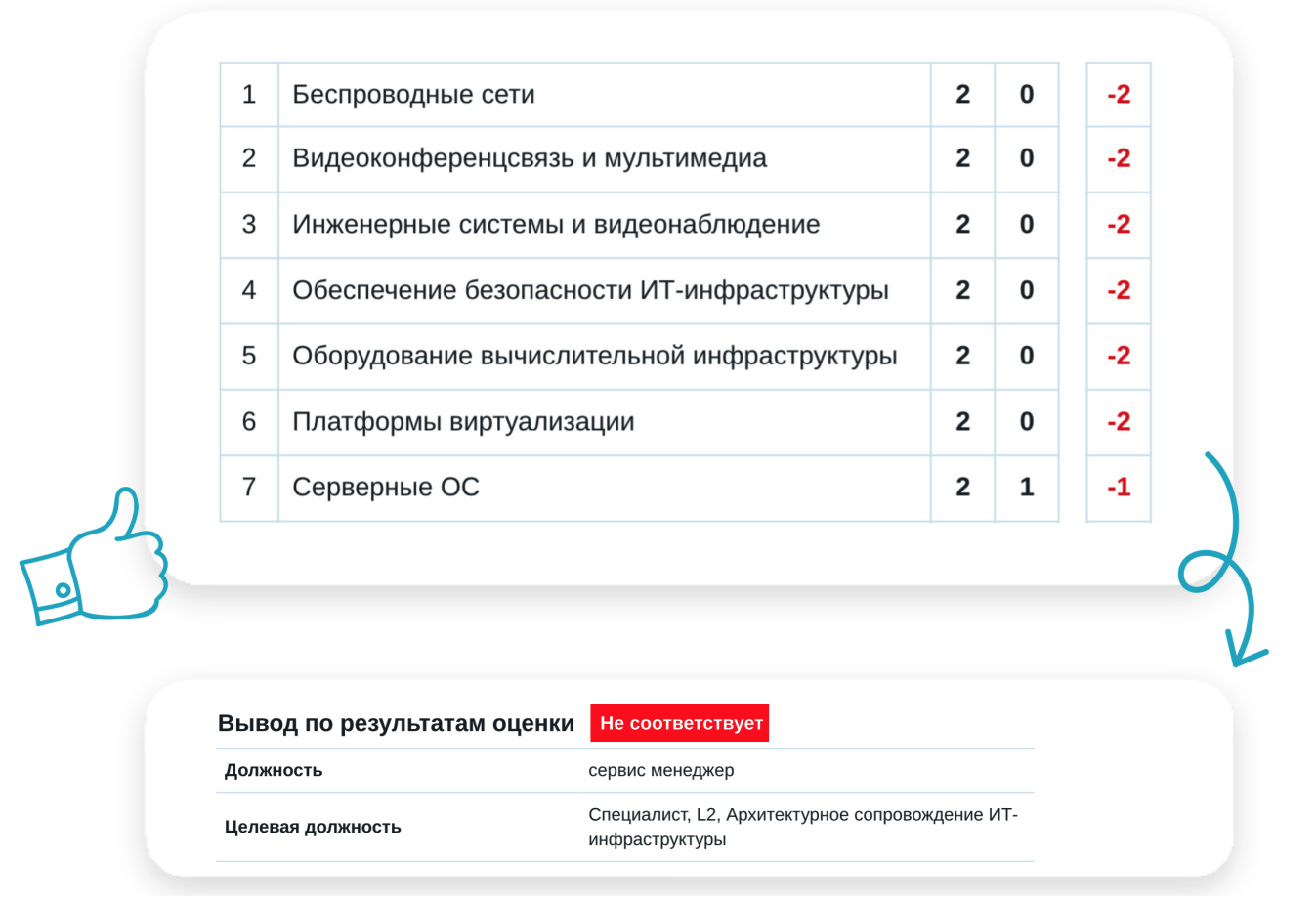The width and height of the screenshot is (1316, 897).
Task: Click required level 2 in Беспроводные сети row
Action: click(x=962, y=94)
